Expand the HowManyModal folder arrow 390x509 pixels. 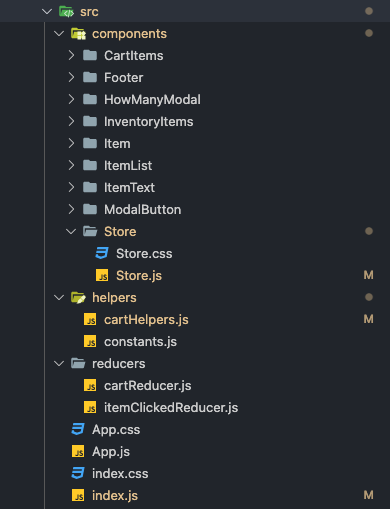pos(71,99)
